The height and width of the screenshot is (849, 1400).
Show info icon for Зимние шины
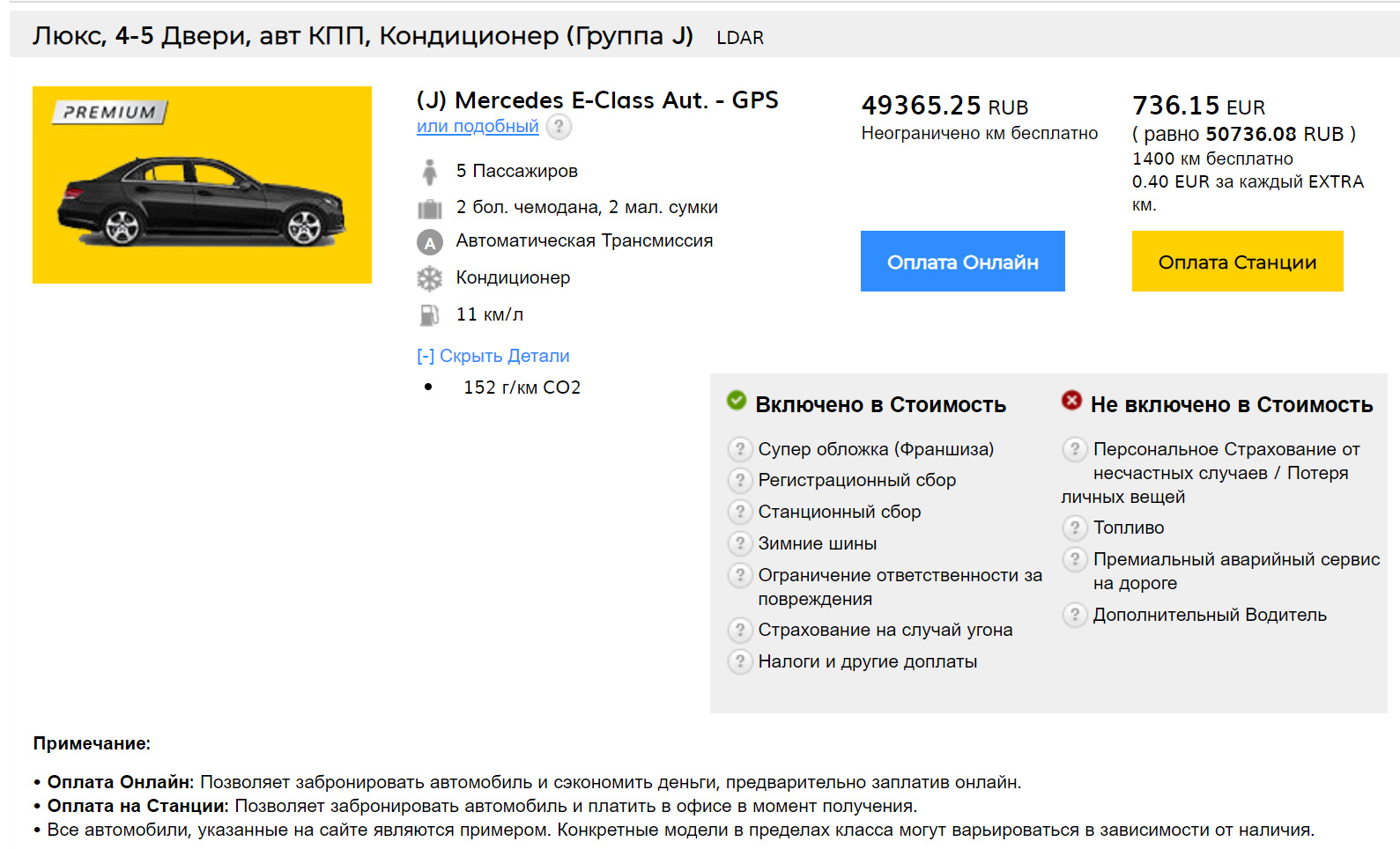(739, 543)
